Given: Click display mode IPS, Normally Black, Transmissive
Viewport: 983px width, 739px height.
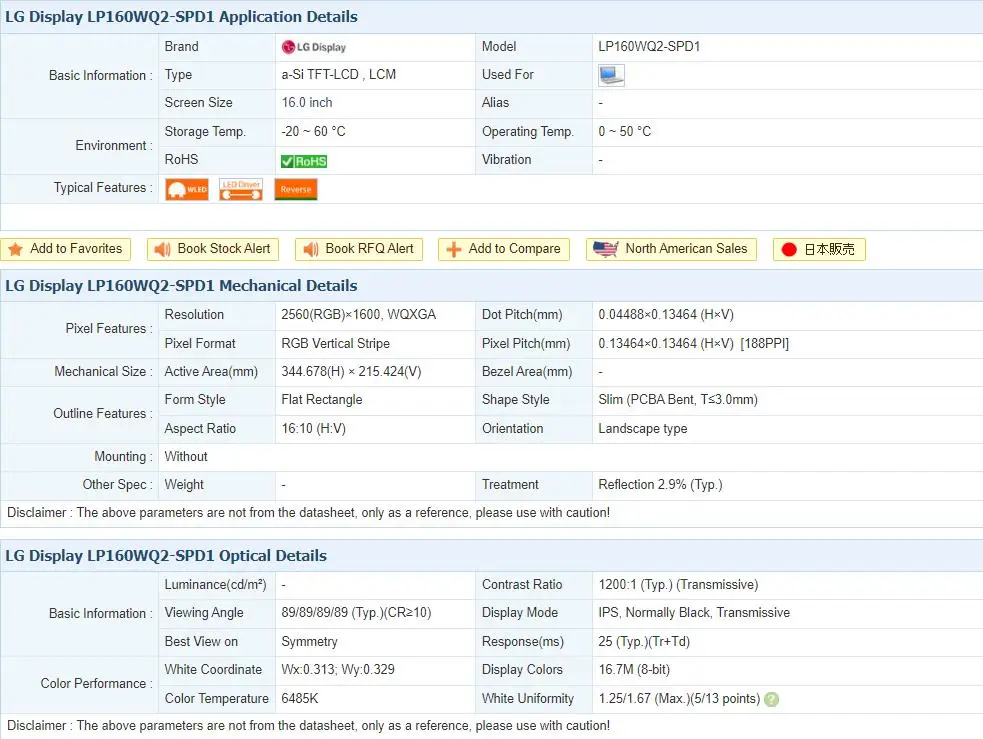Looking at the screenshot, I should click(x=694, y=613).
